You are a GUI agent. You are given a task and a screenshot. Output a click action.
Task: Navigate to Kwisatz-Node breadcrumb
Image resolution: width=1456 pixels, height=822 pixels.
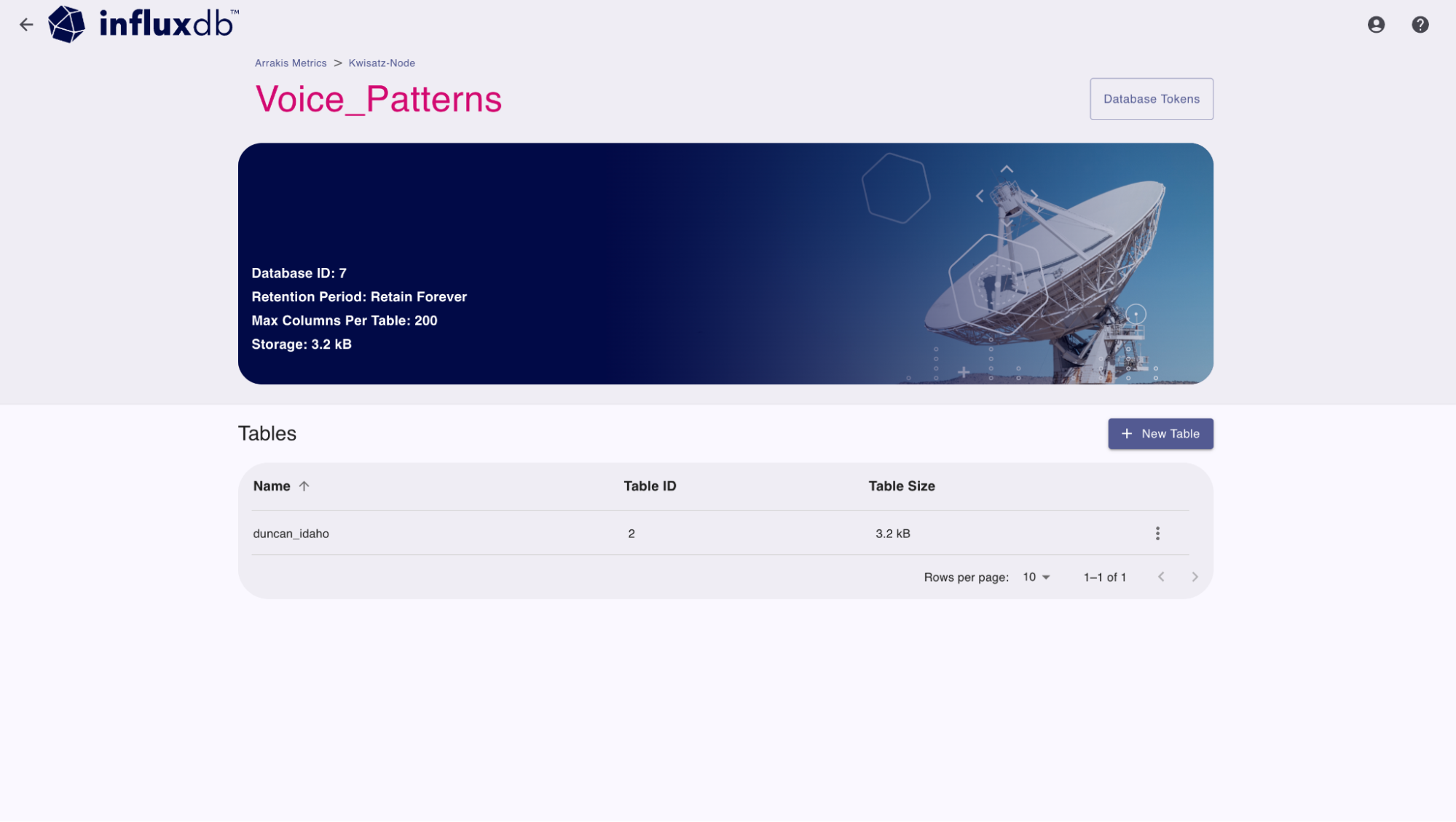[382, 63]
